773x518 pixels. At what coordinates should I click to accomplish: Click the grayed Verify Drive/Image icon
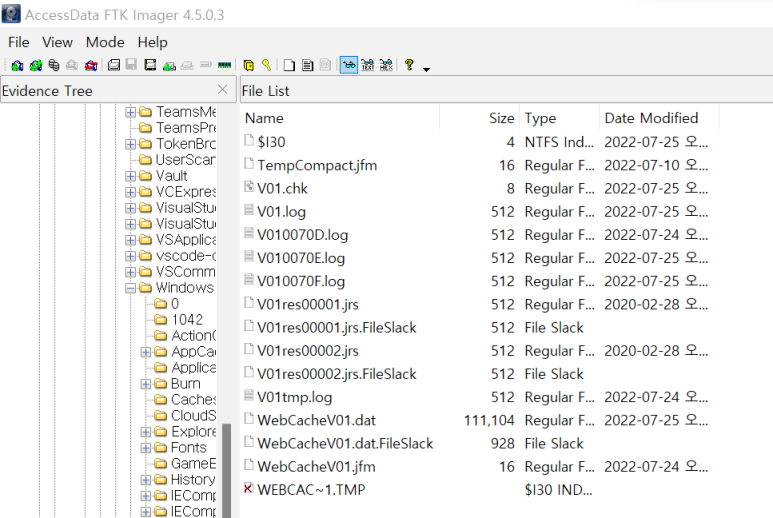pyautogui.click(x=206, y=65)
